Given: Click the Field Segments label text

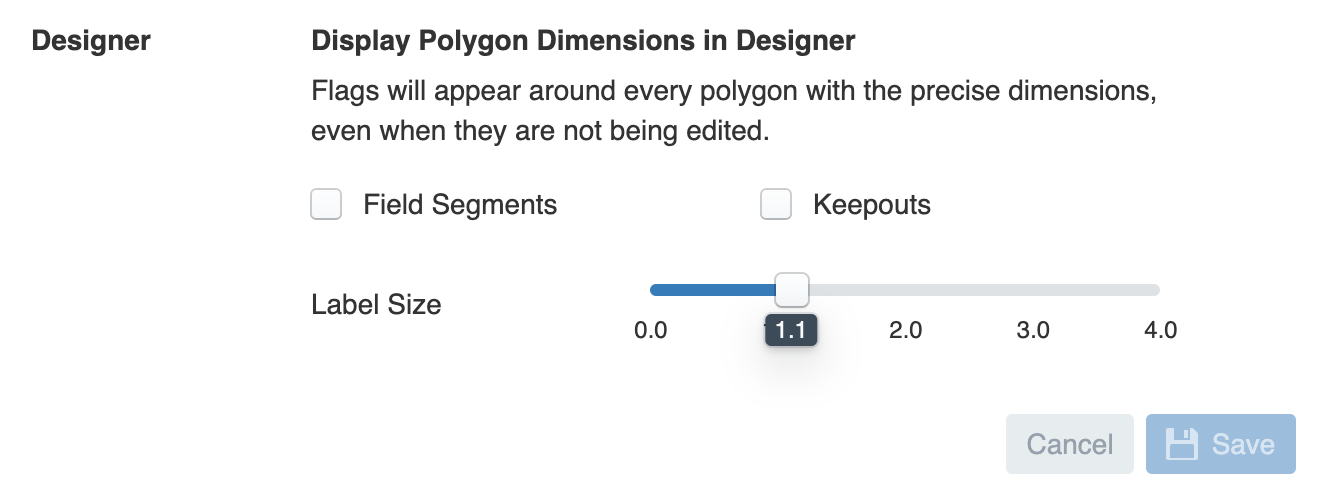Looking at the screenshot, I should point(460,205).
